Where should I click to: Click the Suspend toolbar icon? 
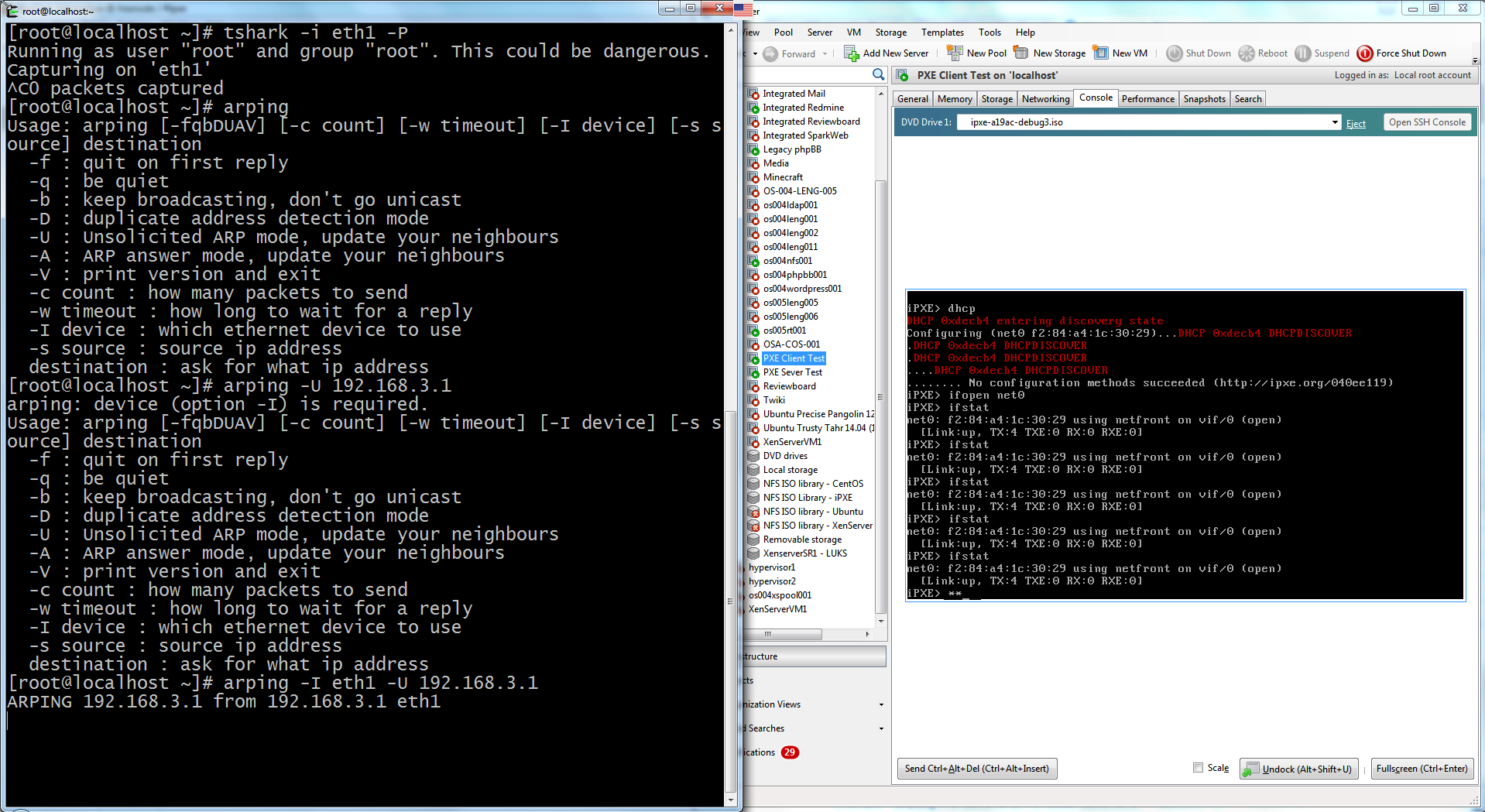click(x=1303, y=53)
